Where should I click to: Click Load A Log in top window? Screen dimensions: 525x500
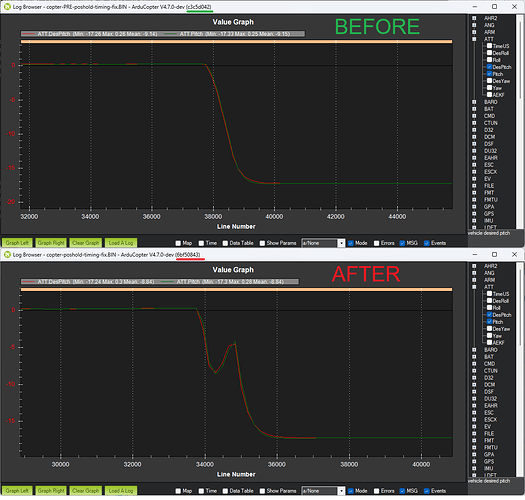point(121,243)
